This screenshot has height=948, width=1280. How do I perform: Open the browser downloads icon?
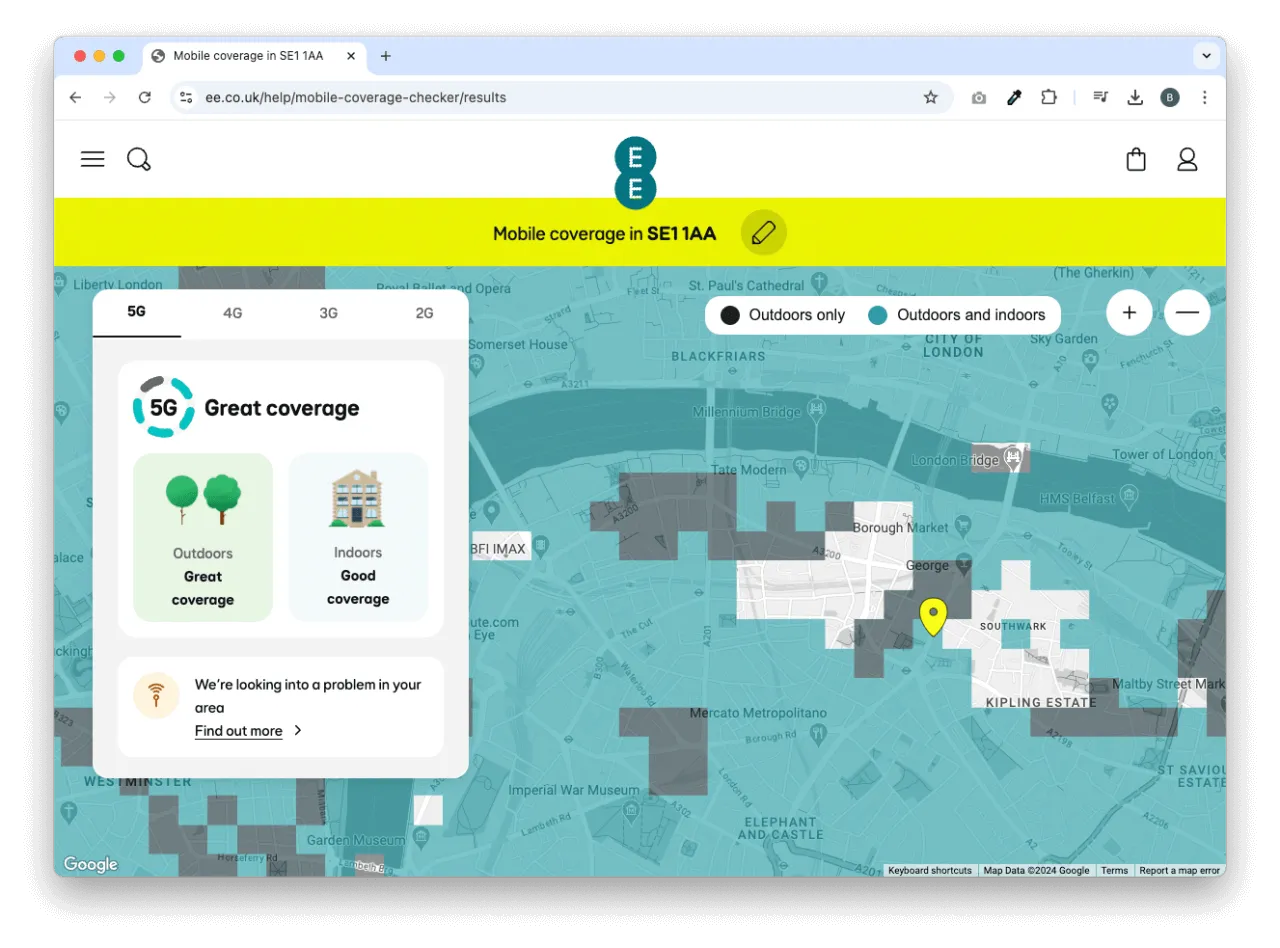point(1135,97)
